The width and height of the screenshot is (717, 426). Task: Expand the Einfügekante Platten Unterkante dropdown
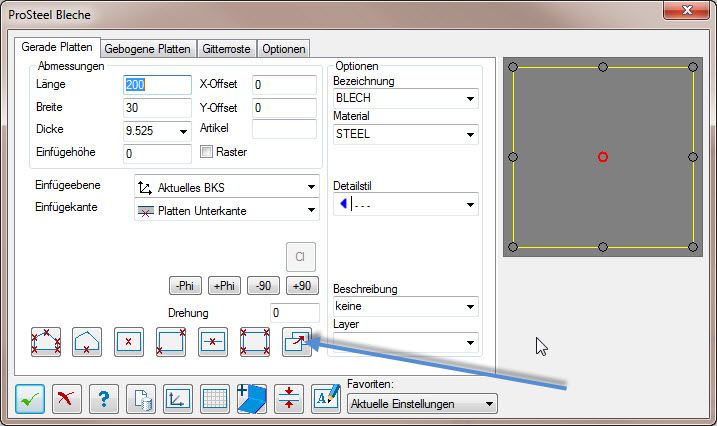point(311,210)
